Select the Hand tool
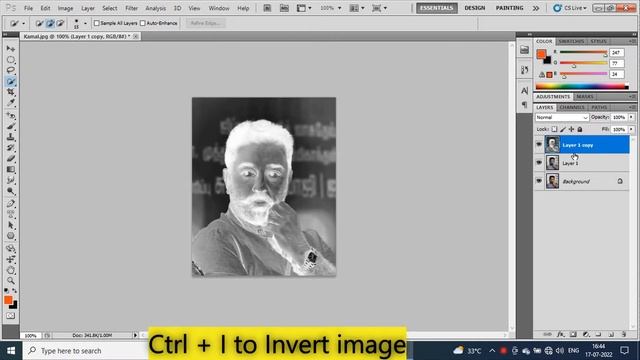Screen dimensions: 640x360 coord(11,270)
